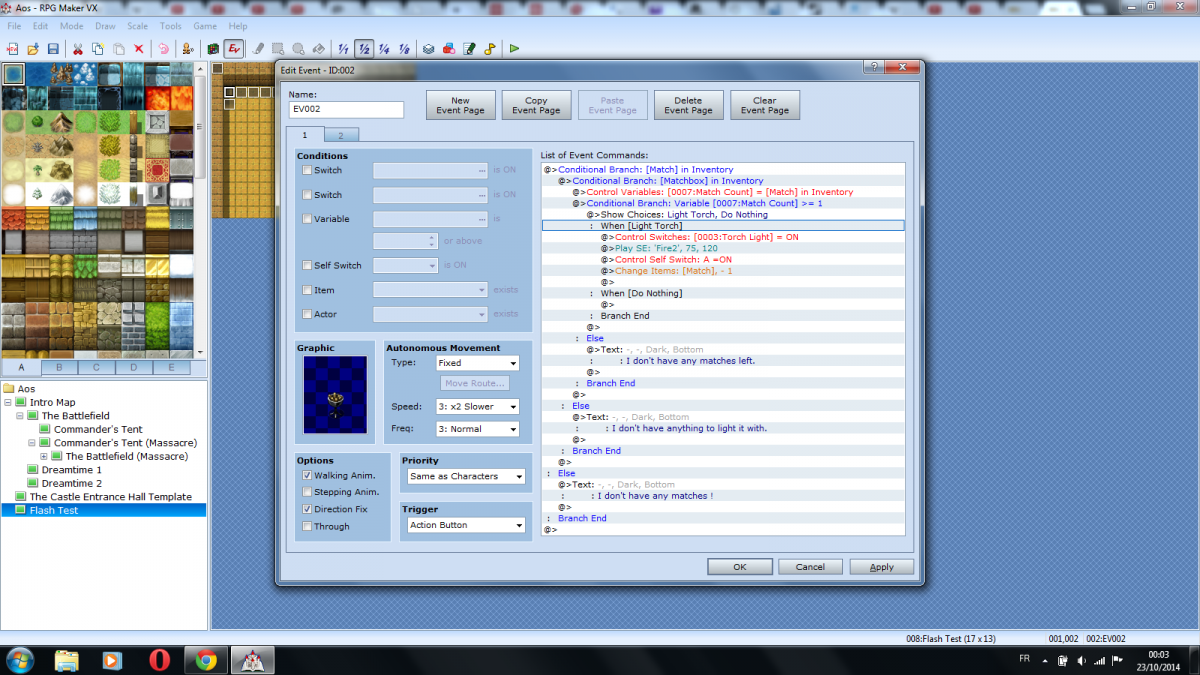Open Opera browser from the taskbar

coord(160,660)
